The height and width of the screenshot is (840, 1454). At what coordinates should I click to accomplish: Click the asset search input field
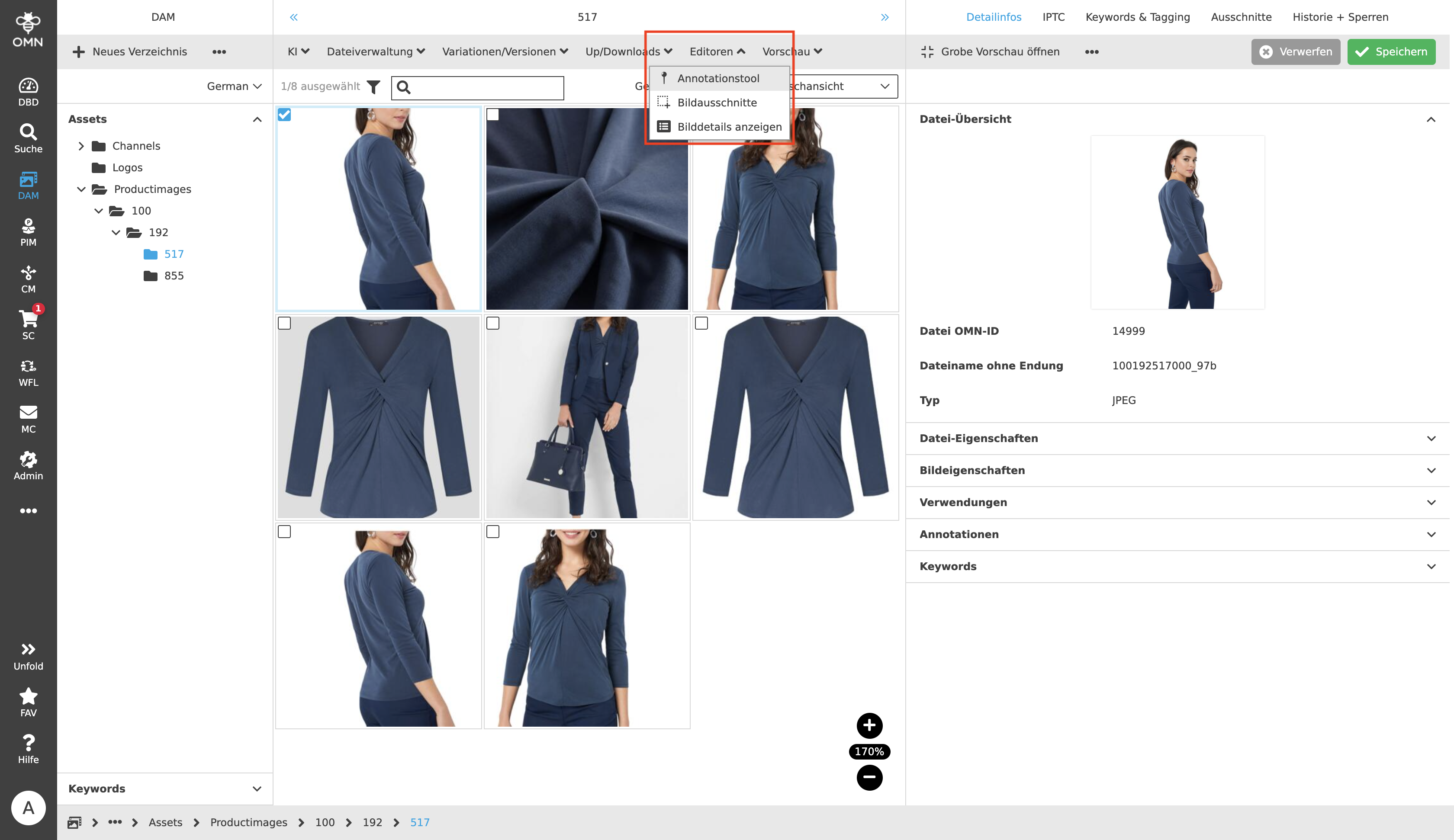pyautogui.click(x=485, y=88)
